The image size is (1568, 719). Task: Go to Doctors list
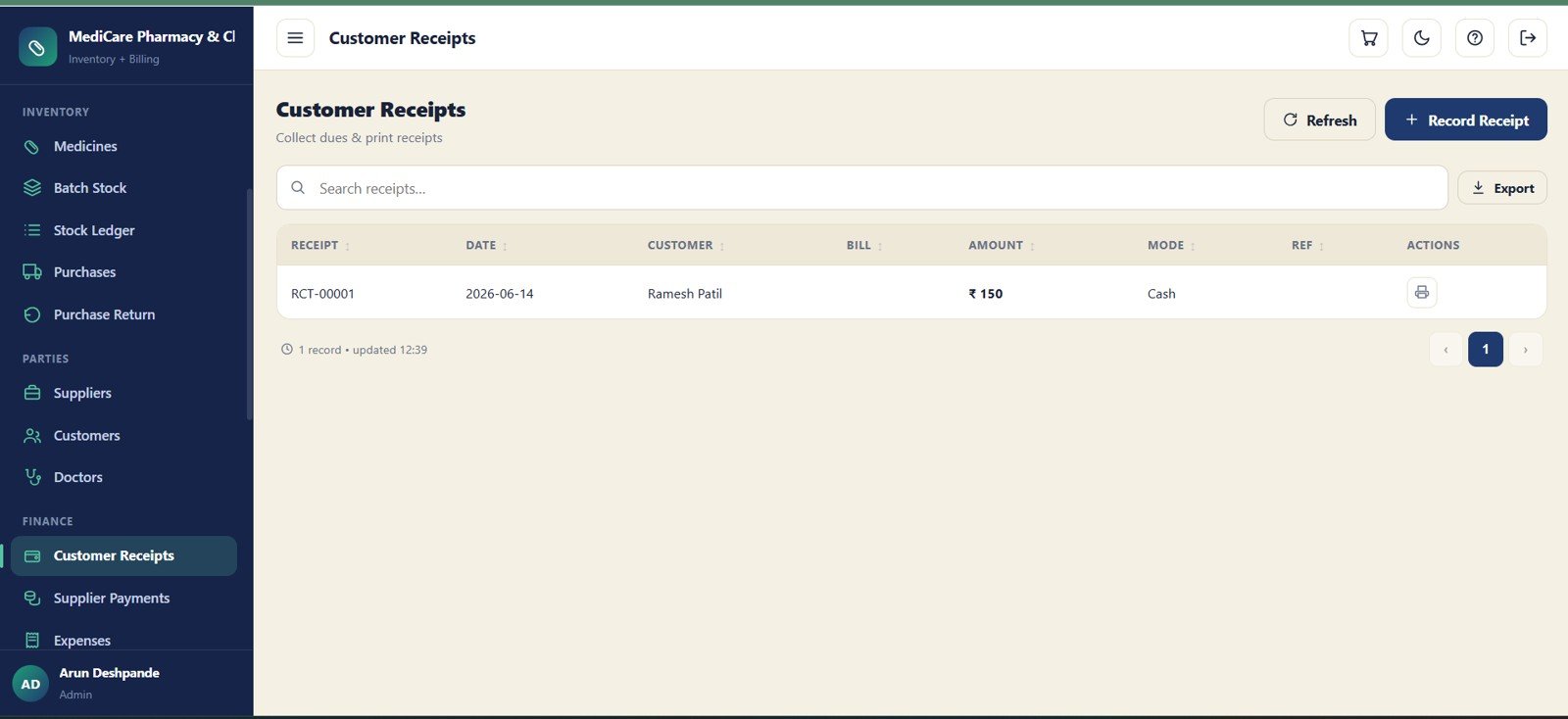click(x=123, y=477)
